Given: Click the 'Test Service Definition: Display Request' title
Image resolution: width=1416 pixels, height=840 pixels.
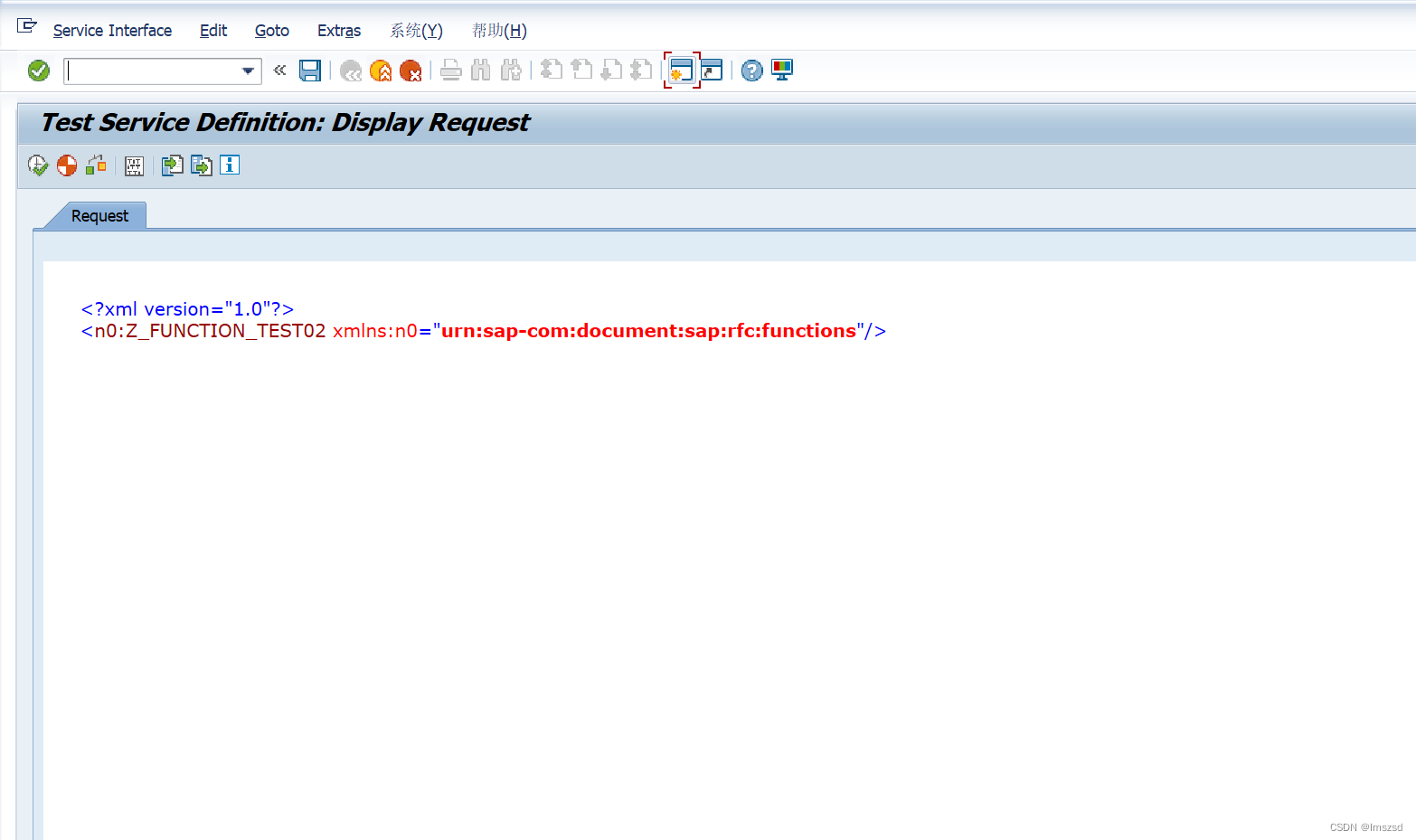Looking at the screenshot, I should pos(285,123).
